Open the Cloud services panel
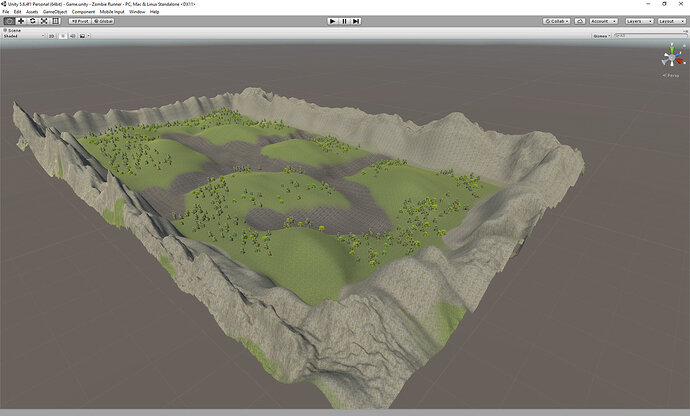Screen dimensions: 690x416 click(x=580, y=21)
